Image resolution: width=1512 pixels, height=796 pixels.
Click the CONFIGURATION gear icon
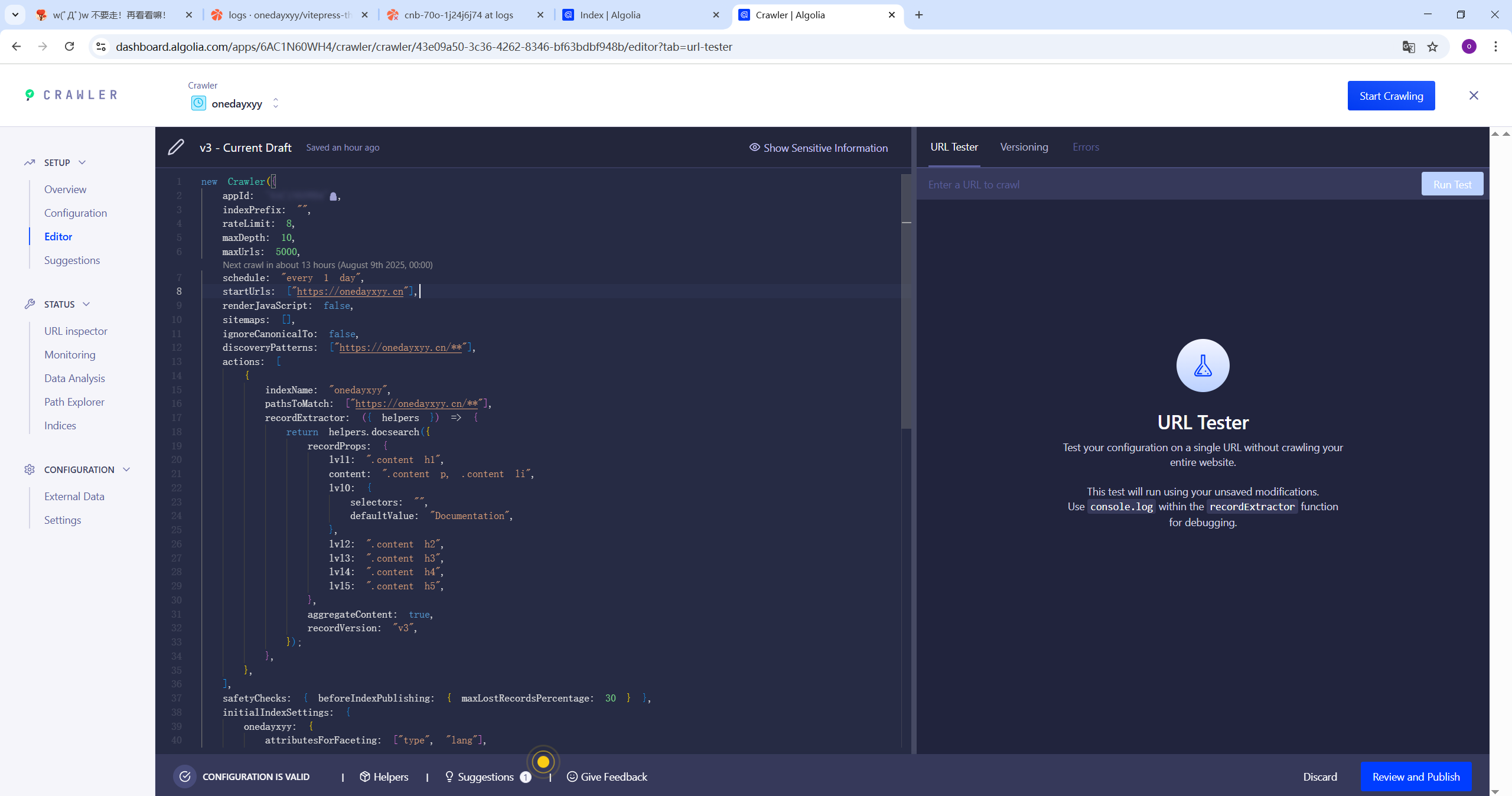[30, 469]
